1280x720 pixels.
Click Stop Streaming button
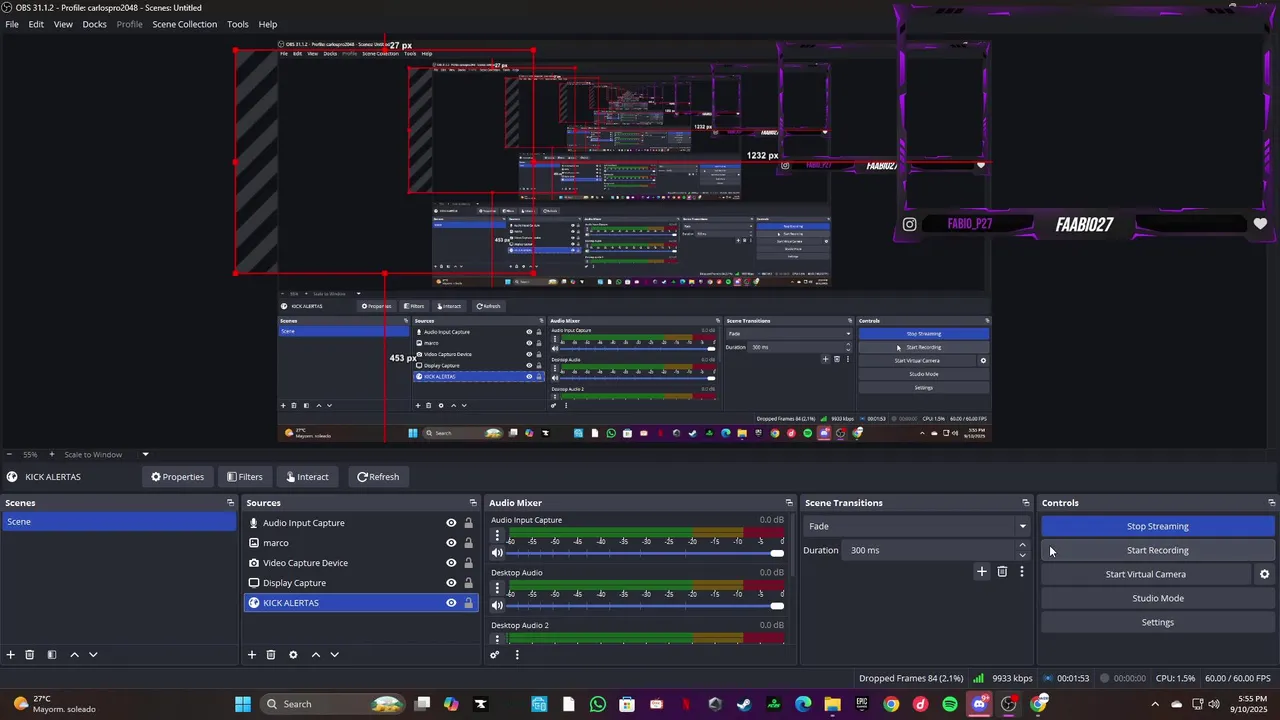pyautogui.click(x=1158, y=526)
